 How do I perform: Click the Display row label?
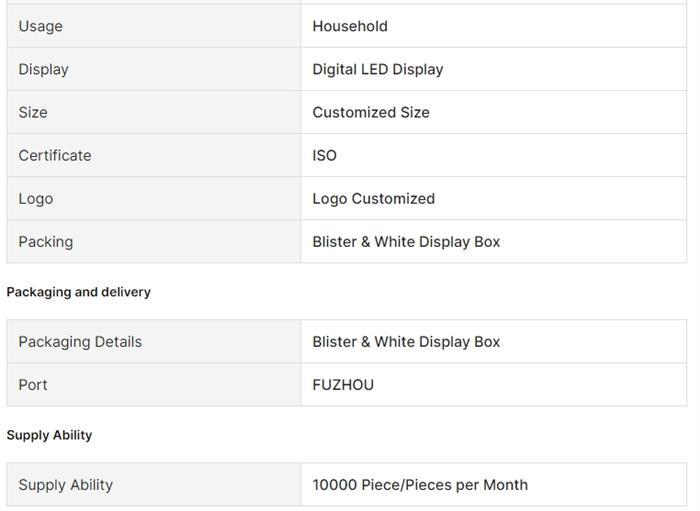pyautogui.click(x=43, y=69)
